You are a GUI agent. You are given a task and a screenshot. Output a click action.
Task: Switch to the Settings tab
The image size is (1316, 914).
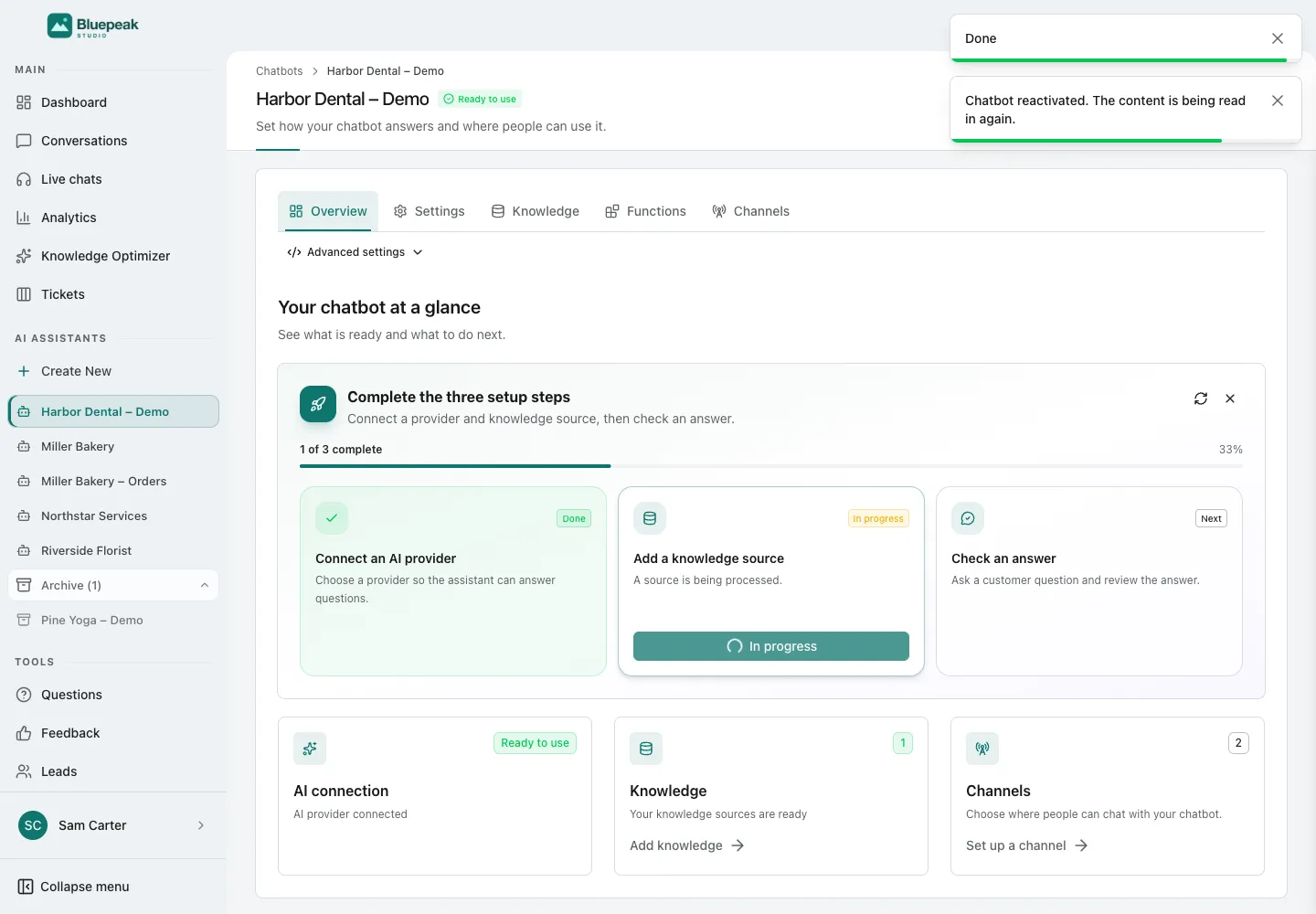point(429,211)
